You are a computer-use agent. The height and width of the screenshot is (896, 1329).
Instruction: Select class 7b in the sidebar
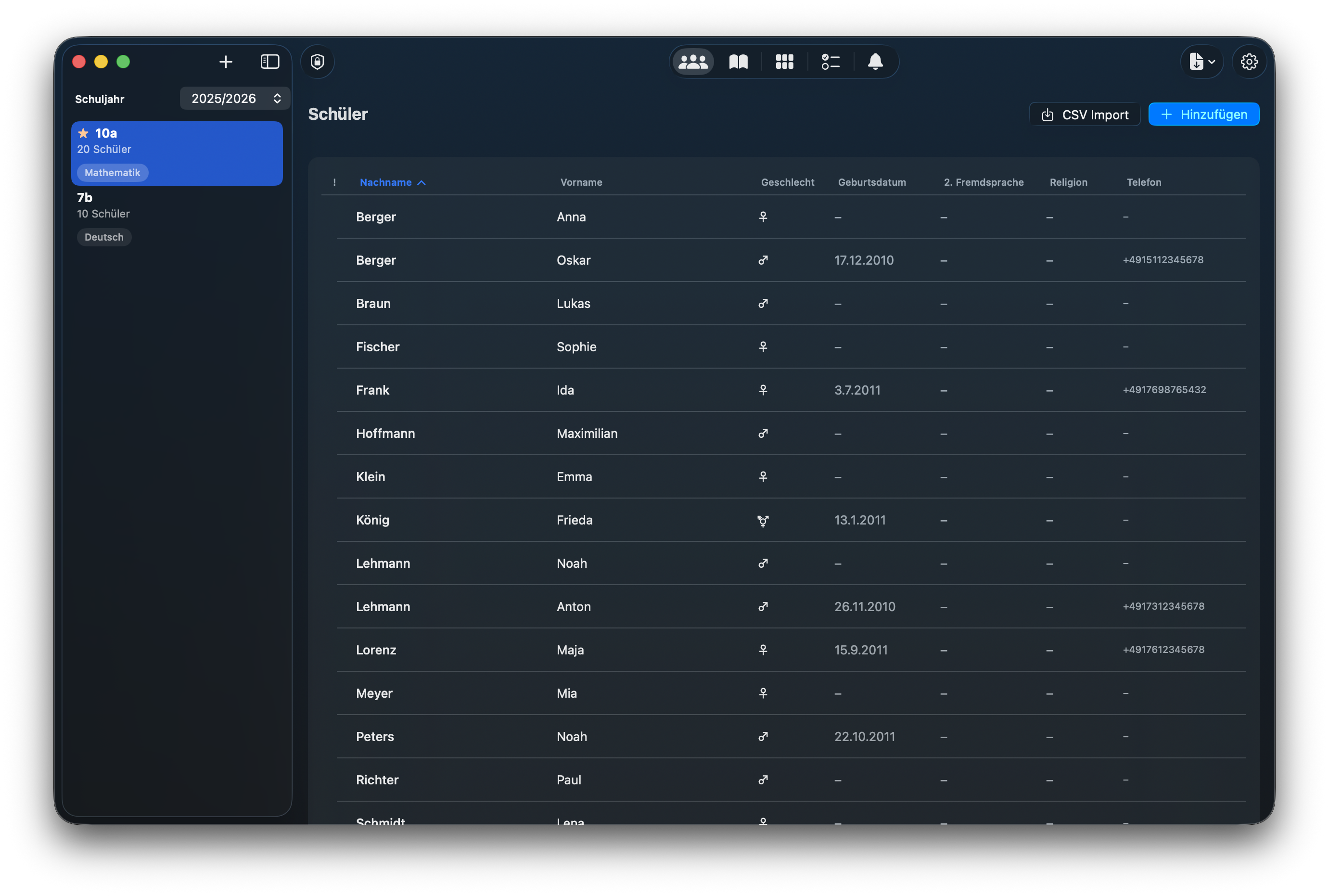[x=177, y=217]
